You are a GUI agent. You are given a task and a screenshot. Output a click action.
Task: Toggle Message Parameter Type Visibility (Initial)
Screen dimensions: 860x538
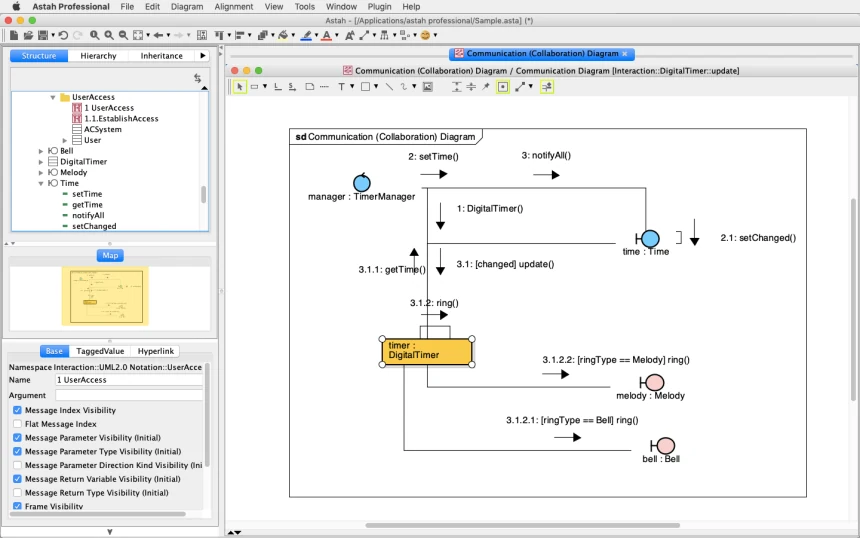[18, 451]
